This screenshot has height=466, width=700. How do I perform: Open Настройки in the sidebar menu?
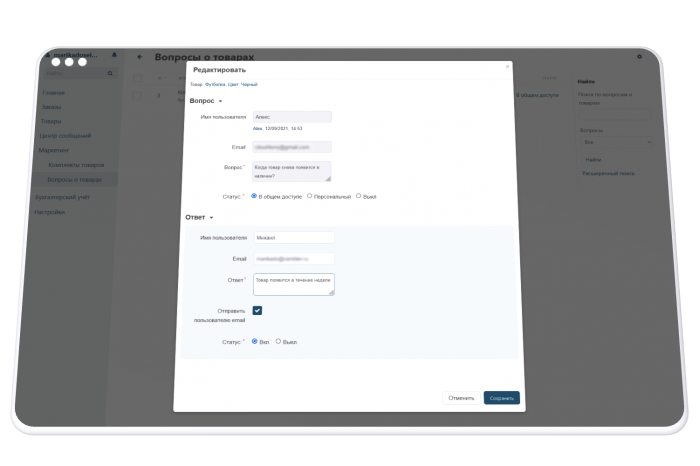pos(50,212)
